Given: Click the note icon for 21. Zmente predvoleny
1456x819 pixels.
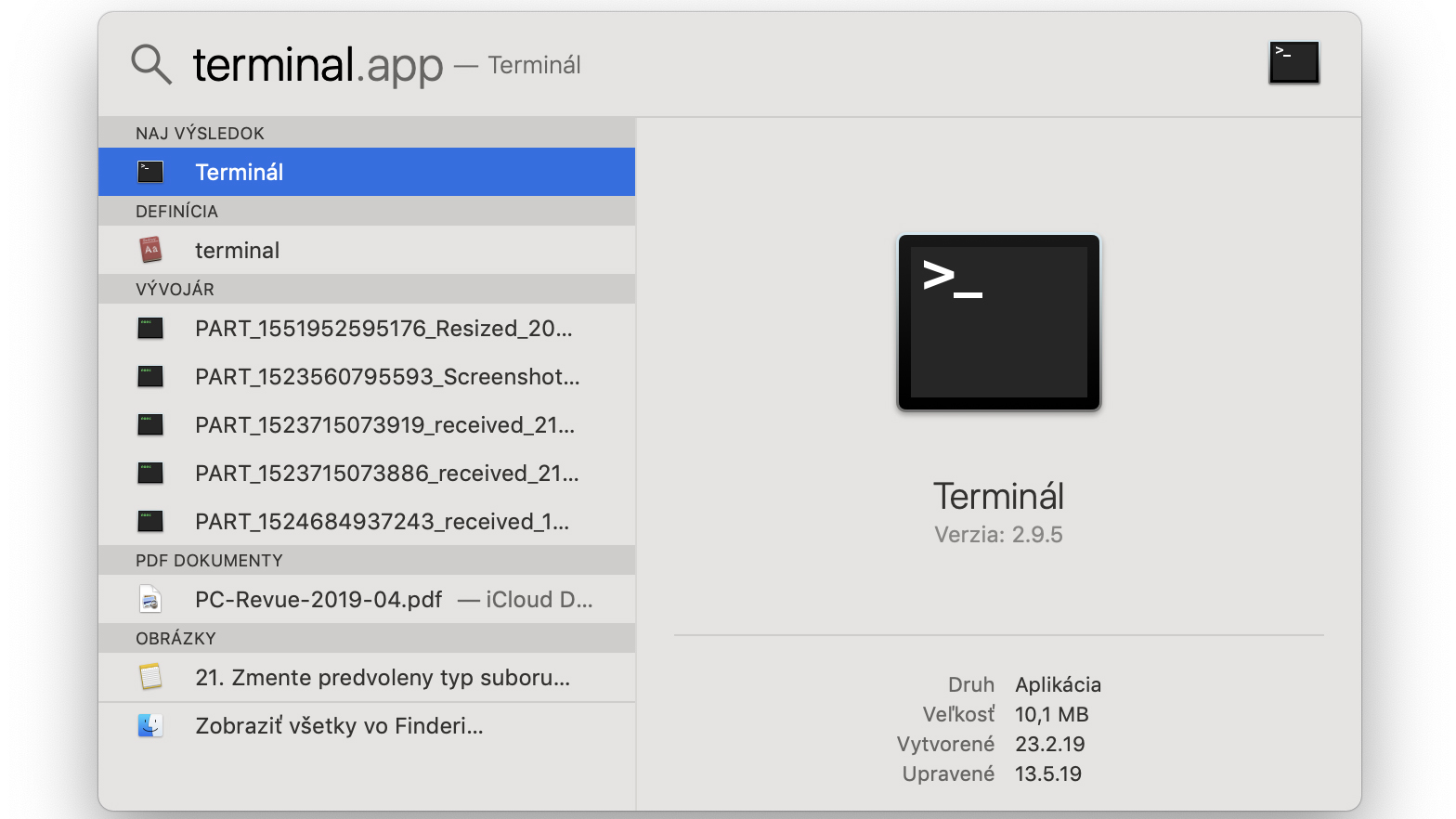Looking at the screenshot, I should (150, 677).
